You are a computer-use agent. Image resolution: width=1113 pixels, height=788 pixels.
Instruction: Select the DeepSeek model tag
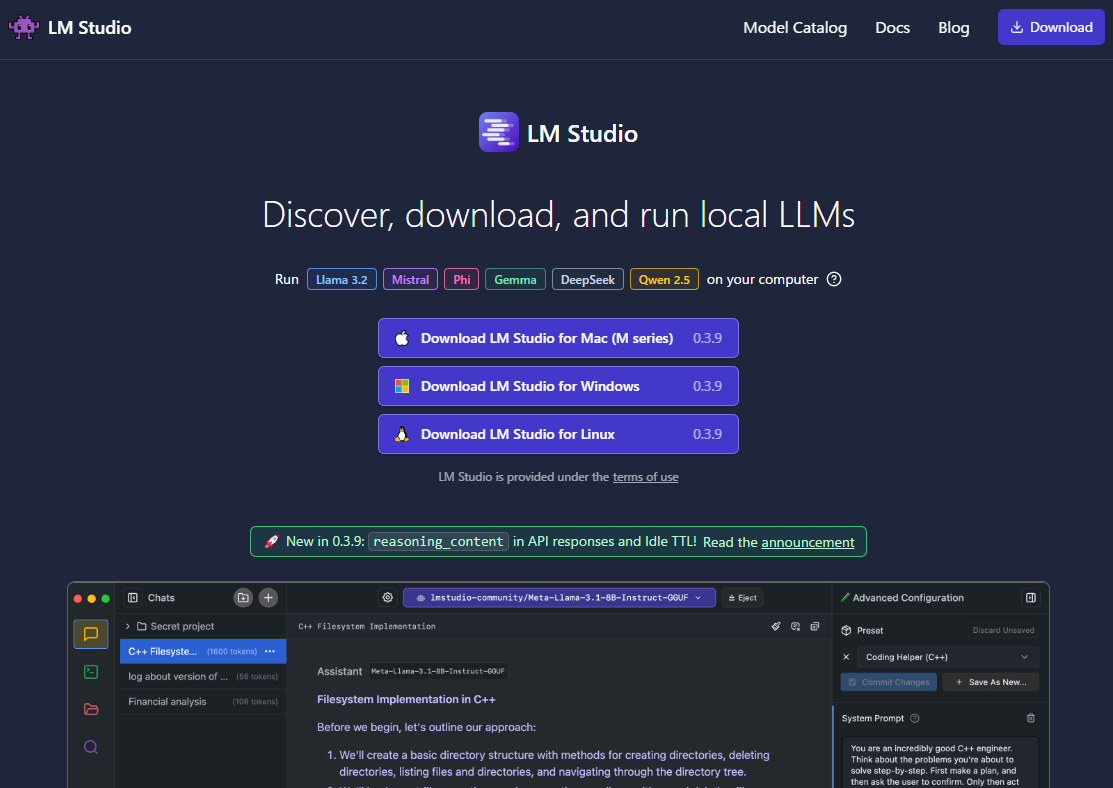pos(588,279)
